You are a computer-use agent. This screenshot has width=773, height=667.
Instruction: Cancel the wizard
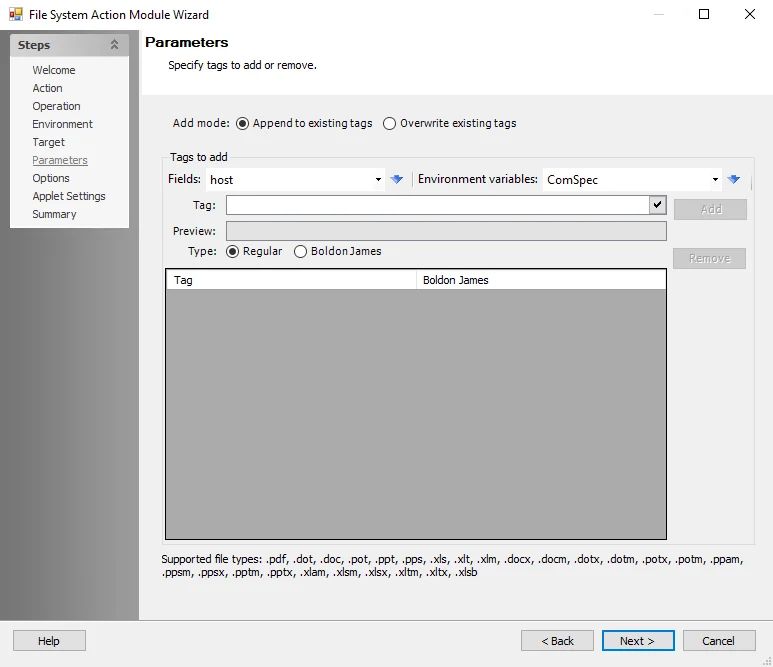(719, 640)
